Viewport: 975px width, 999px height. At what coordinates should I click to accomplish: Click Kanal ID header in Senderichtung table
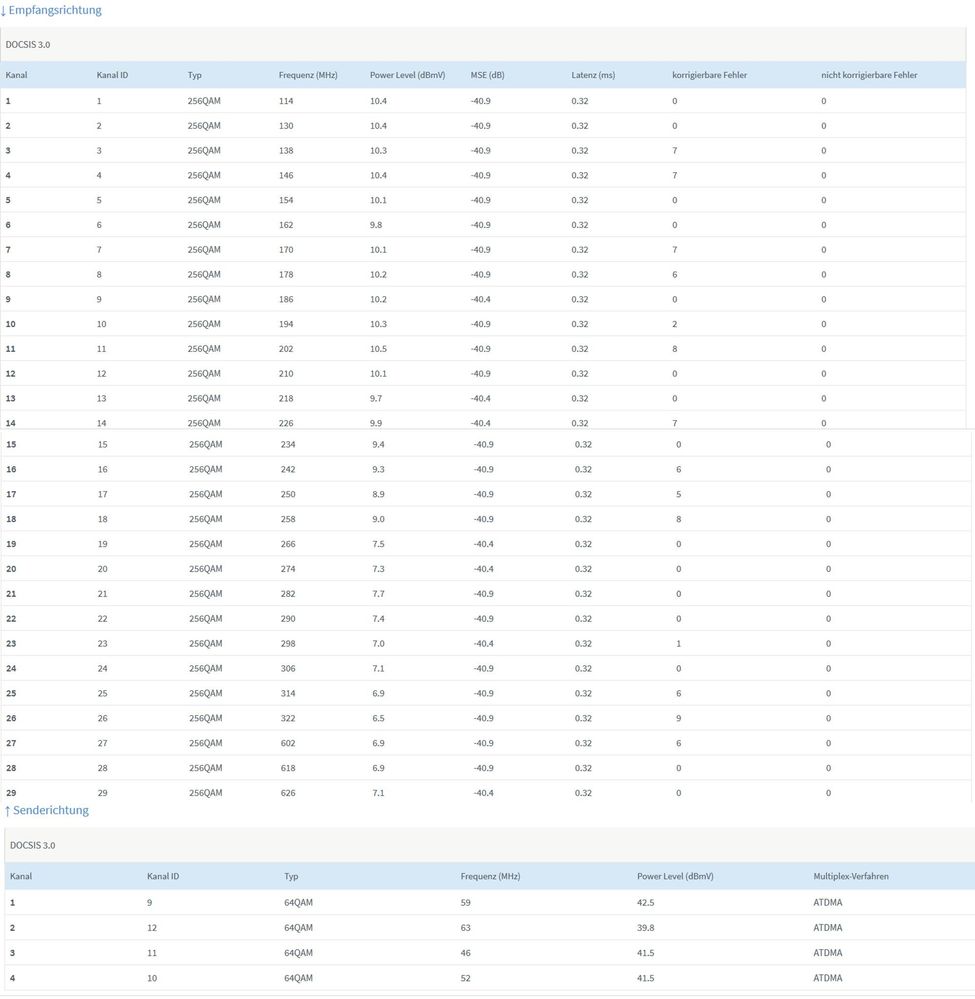click(x=162, y=876)
